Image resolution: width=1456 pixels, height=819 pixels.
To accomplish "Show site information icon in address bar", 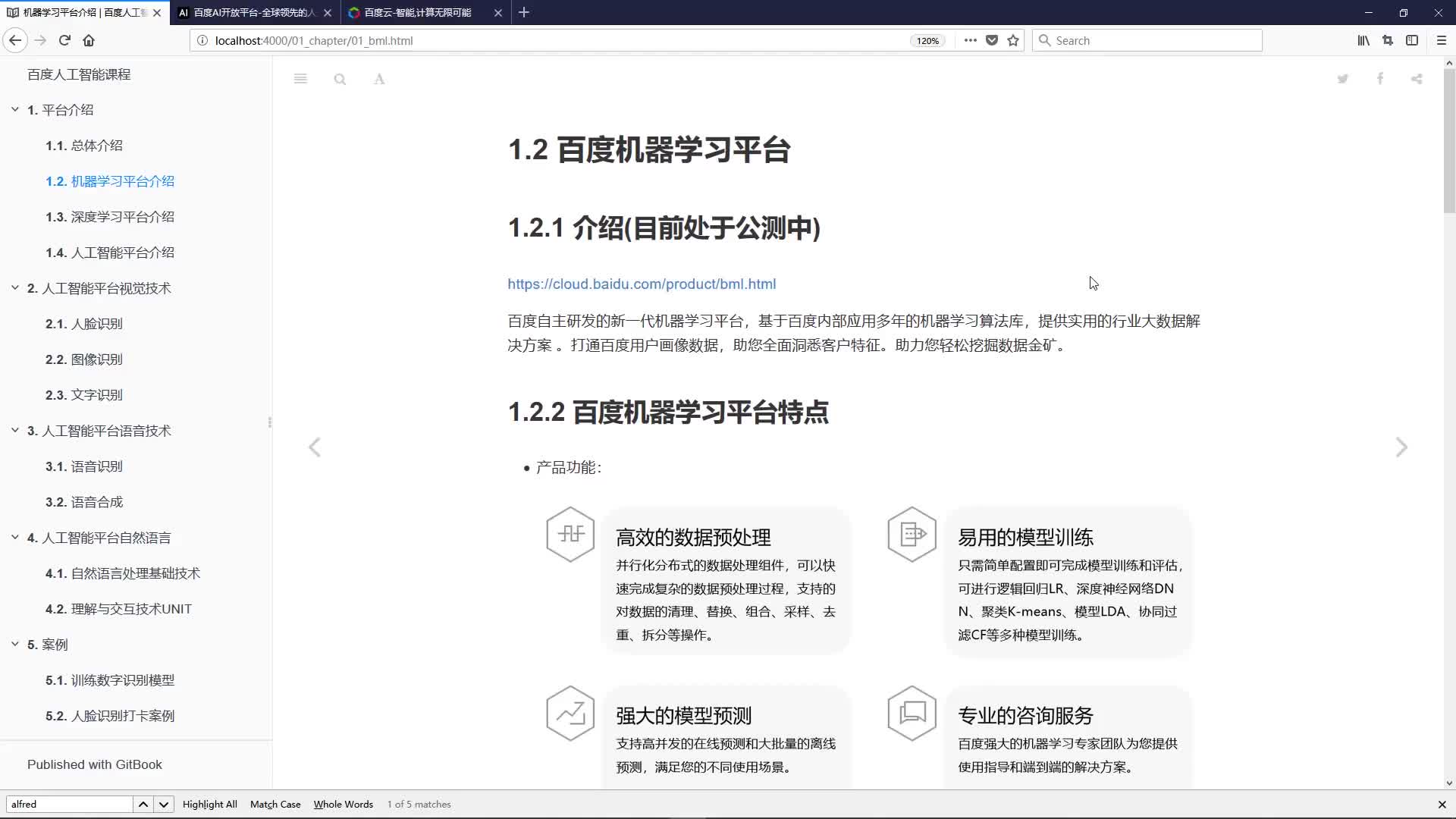I will pyautogui.click(x=202, y=40).
